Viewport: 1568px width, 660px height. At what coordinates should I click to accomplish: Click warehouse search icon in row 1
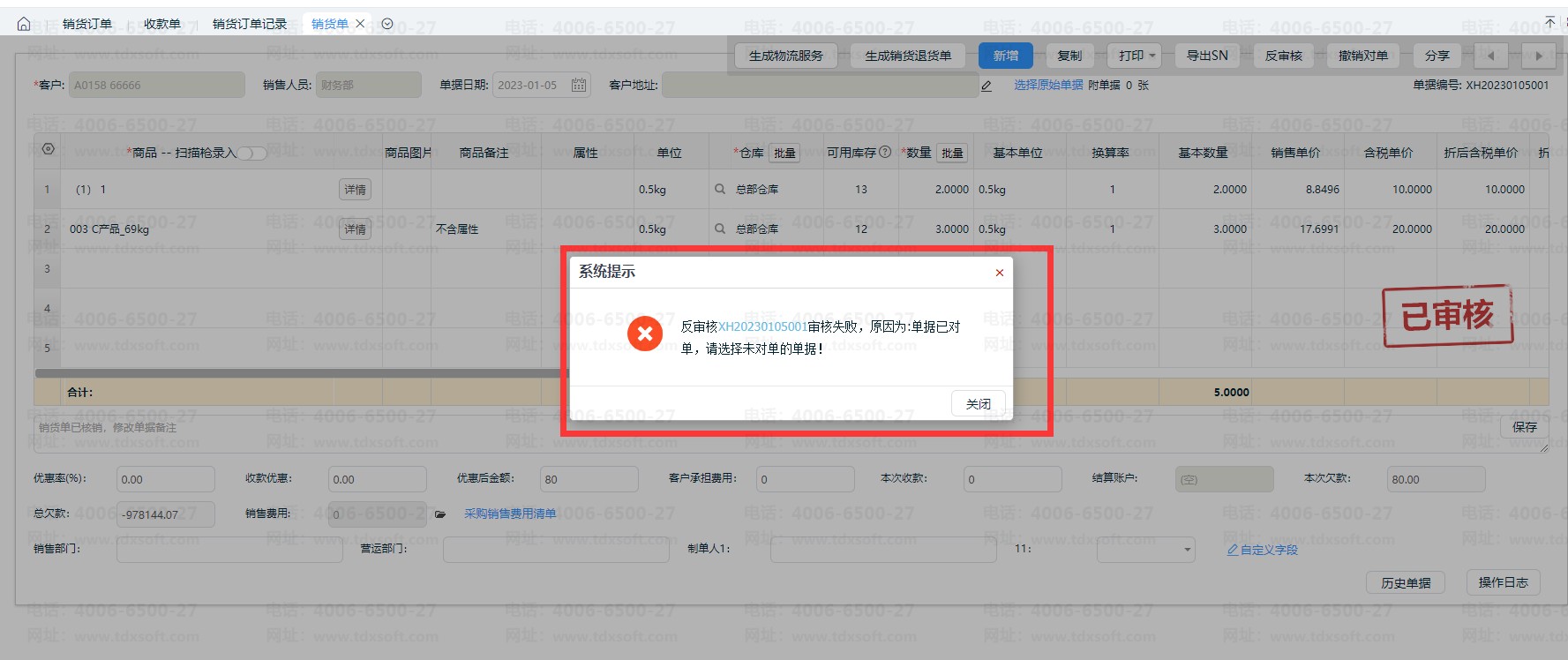pos(720,189)
